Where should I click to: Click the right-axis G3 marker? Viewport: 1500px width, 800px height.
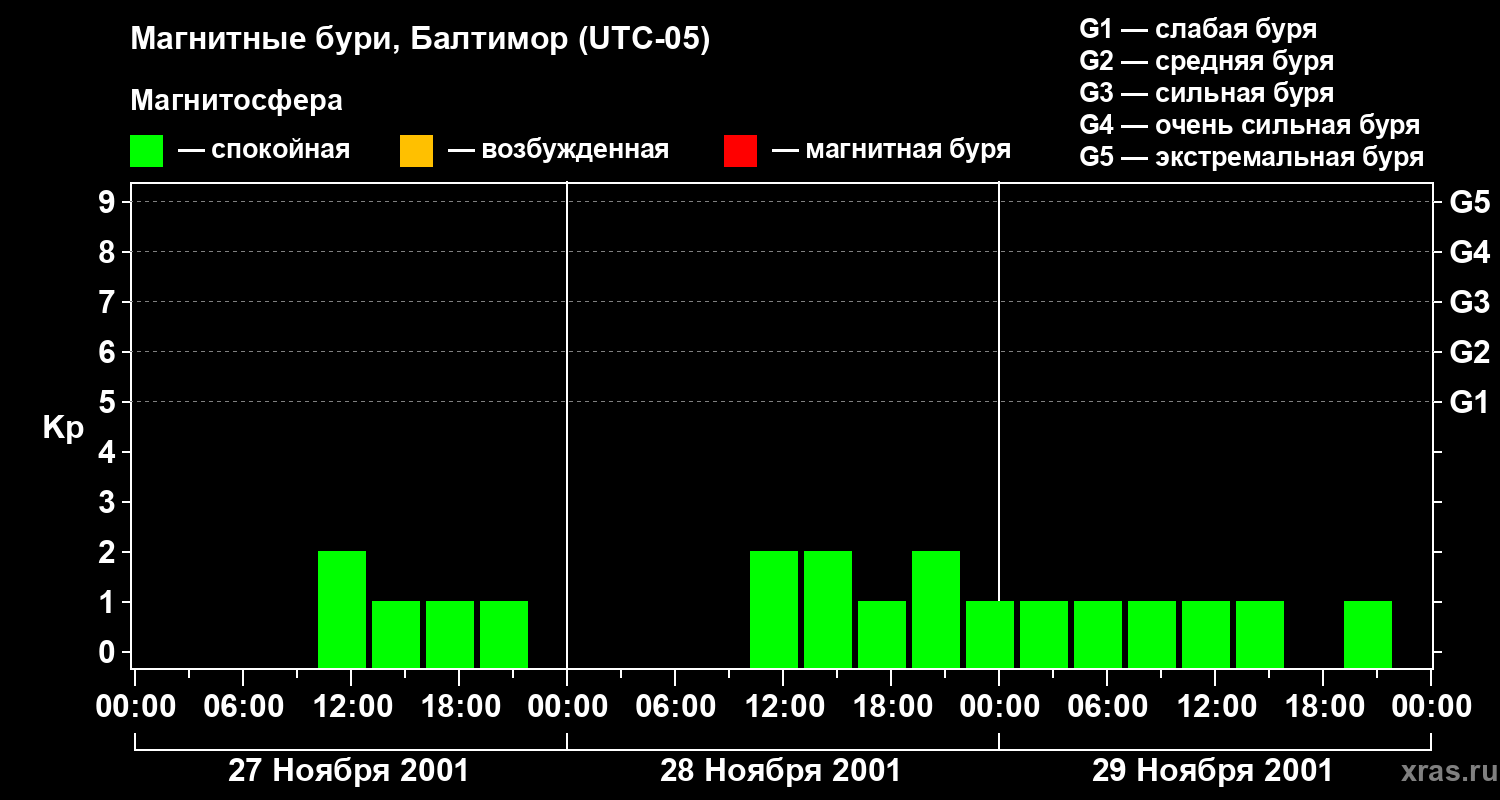1469,302
